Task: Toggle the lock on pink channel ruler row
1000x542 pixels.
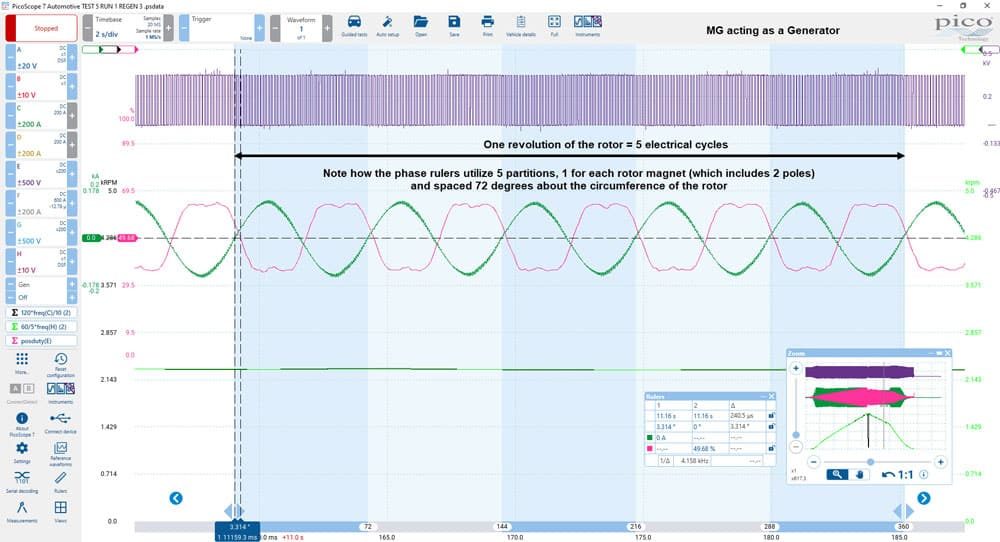Action: [x=771, y=448]
